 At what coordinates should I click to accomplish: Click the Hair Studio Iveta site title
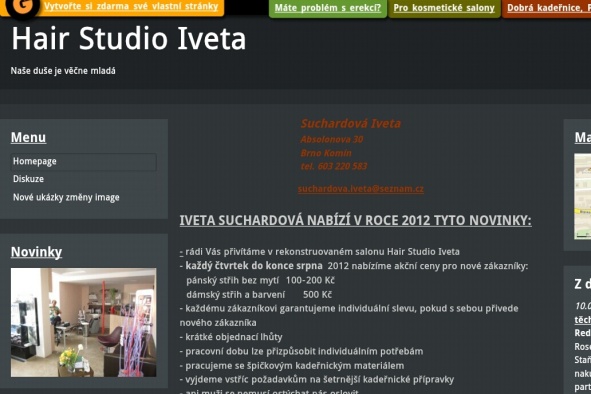pyautogui.click(x=129, y=39)
